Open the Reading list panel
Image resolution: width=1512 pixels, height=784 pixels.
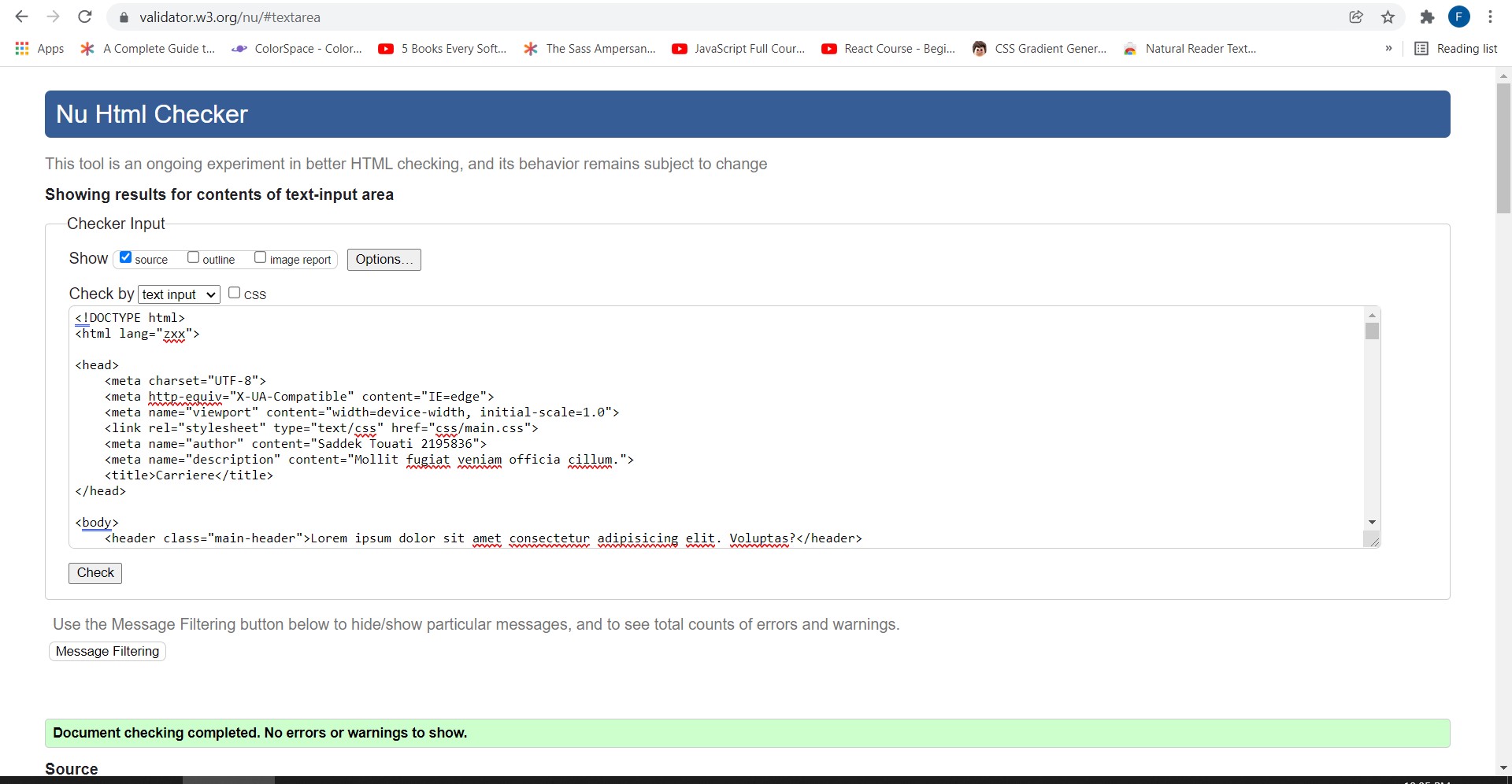pos(1456,49)
